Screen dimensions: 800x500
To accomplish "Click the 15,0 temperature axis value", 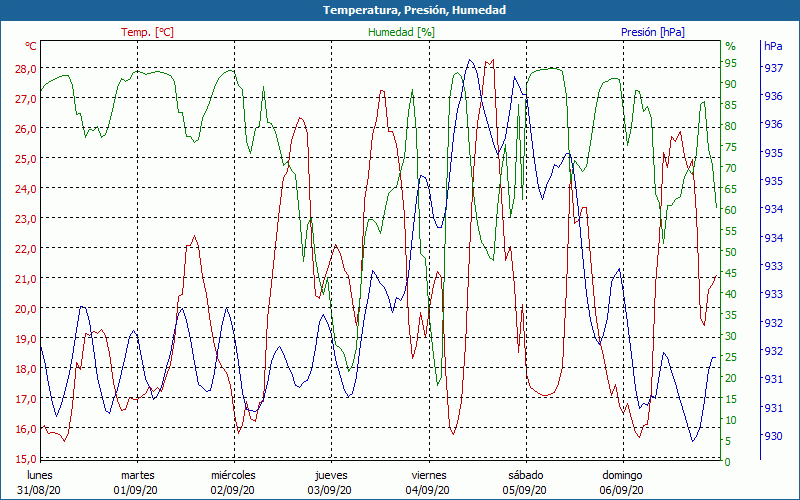I will click(x=26, y=459).
